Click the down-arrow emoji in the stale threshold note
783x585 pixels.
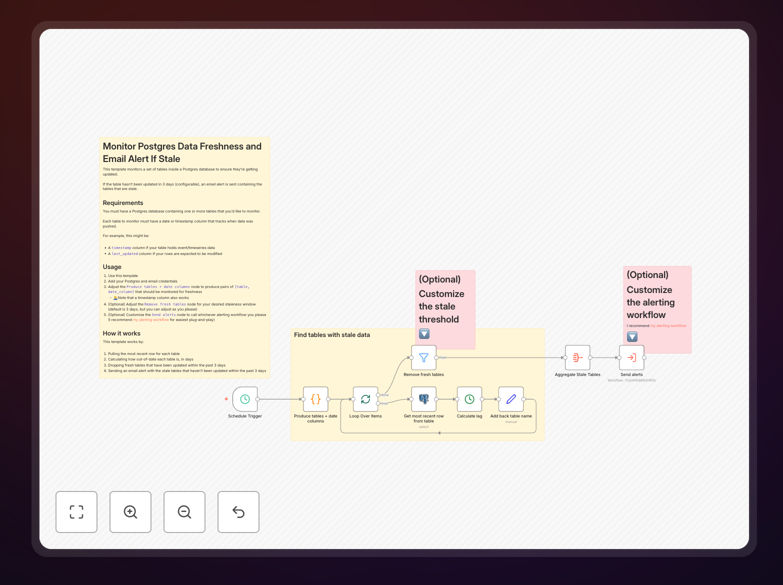[424, 334]
